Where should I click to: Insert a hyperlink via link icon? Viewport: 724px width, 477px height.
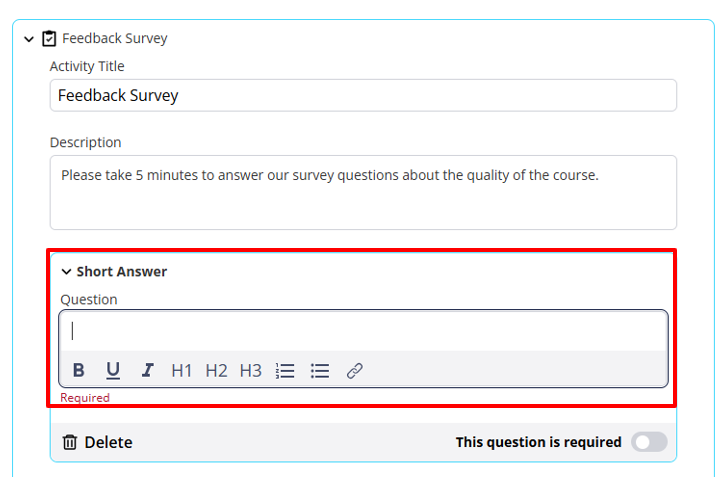355,370
